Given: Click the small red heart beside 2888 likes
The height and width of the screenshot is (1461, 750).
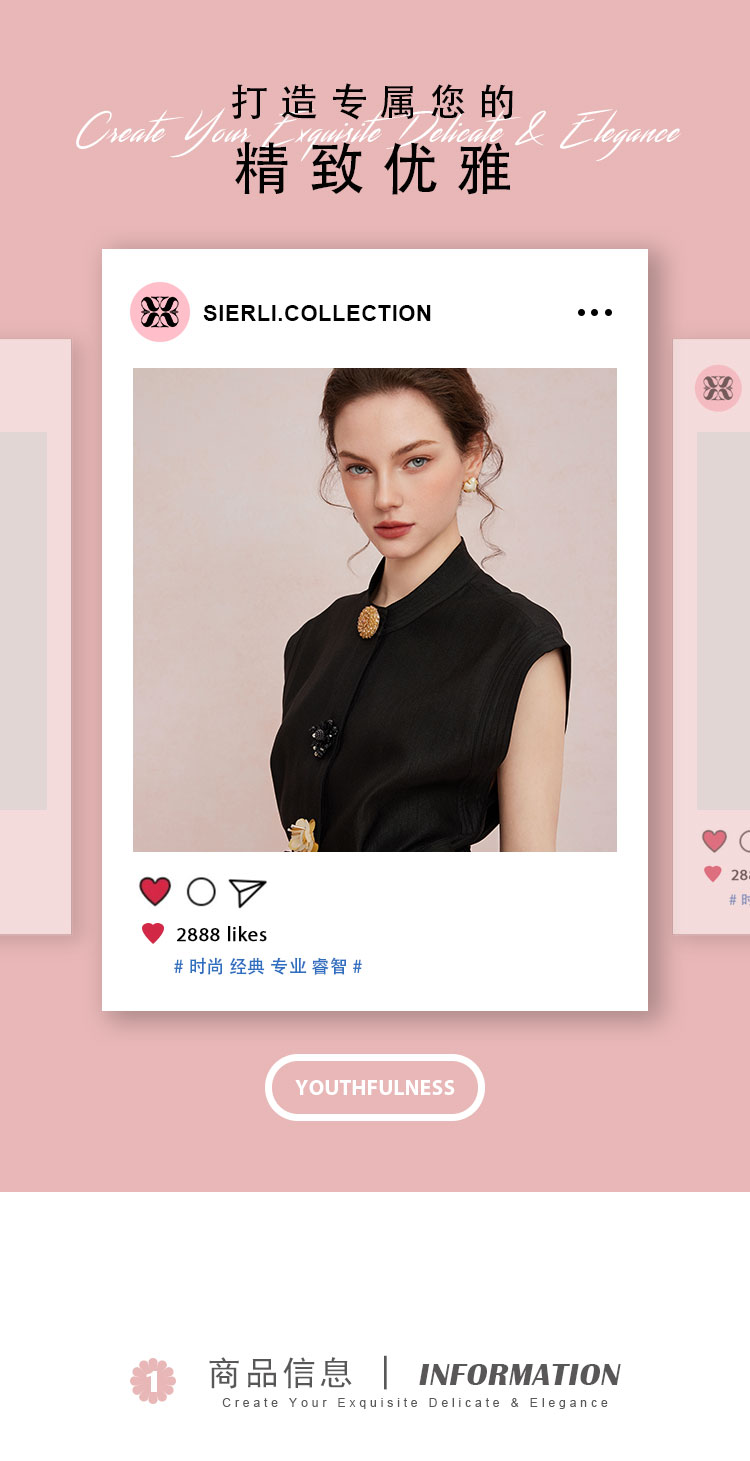Looking at the screenshot, I should point(153,934).
